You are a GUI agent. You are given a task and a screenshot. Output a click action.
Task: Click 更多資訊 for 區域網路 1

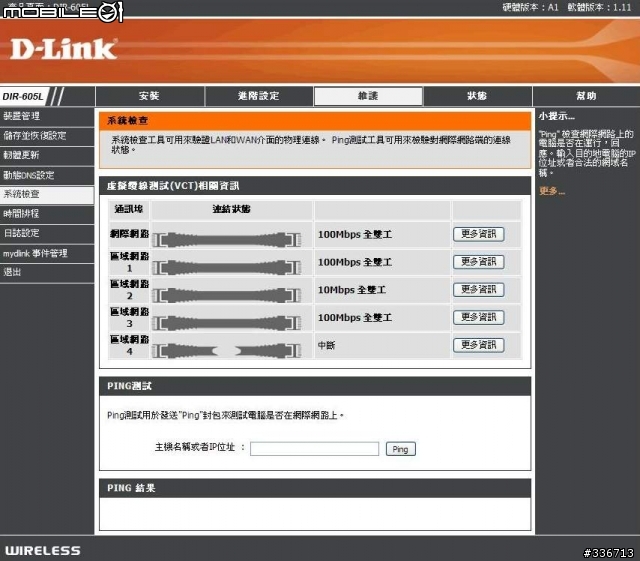(x=479, y=262)
